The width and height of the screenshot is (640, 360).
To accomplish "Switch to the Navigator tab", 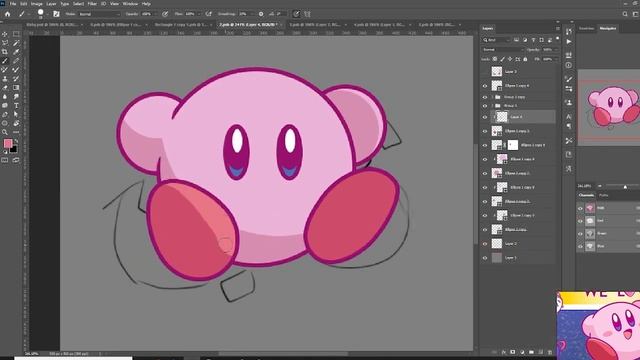I will coord(607,29).
